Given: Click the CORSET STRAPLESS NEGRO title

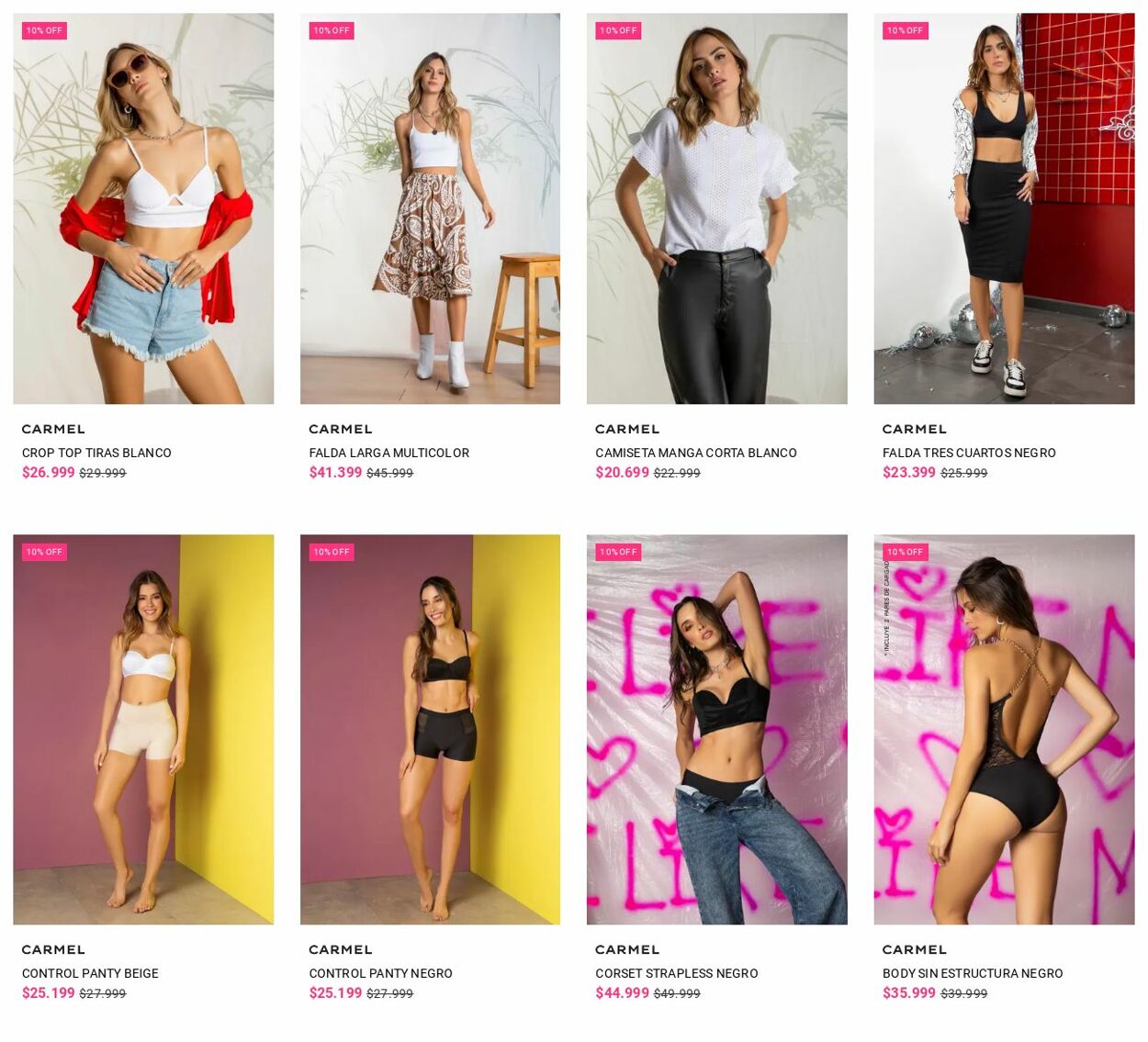Looking at the screenshot, I should [x=676, y=973].
